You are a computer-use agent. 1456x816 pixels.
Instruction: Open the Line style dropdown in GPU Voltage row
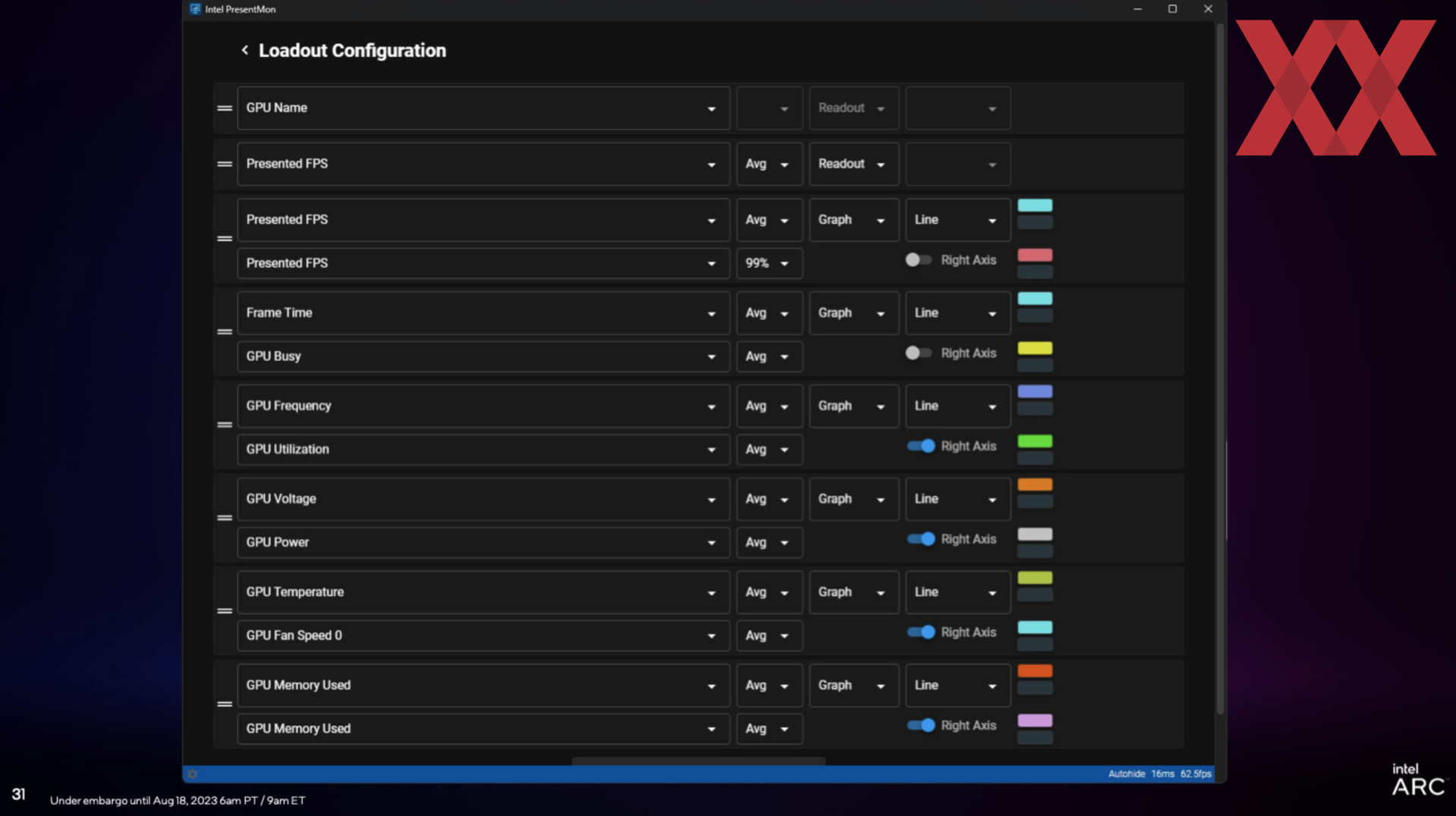pos(958,500)
